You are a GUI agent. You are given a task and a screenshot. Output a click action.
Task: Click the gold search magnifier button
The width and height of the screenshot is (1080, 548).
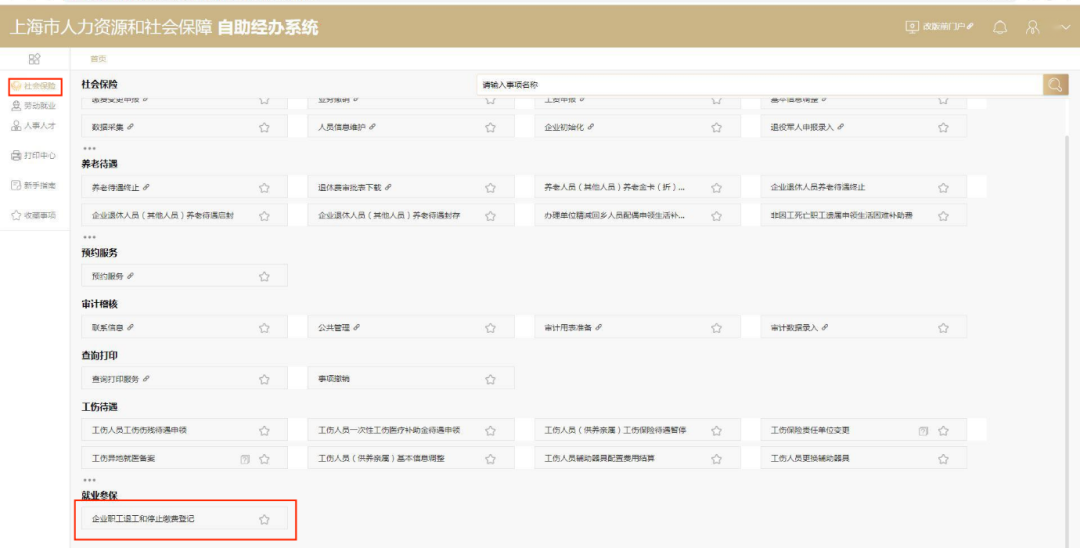pyautogui.click(x=1055, y=85)
